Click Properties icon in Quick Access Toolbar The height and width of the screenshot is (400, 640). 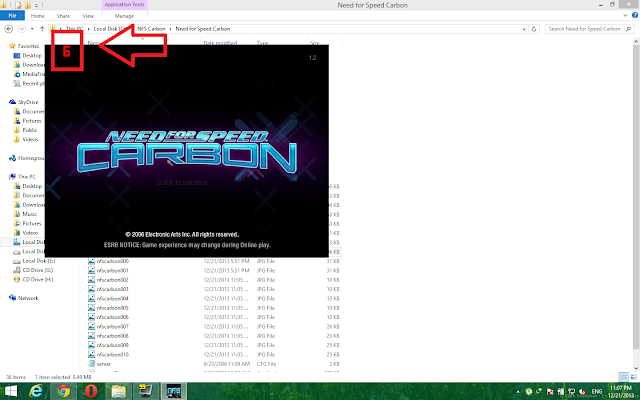coord(18,5)
